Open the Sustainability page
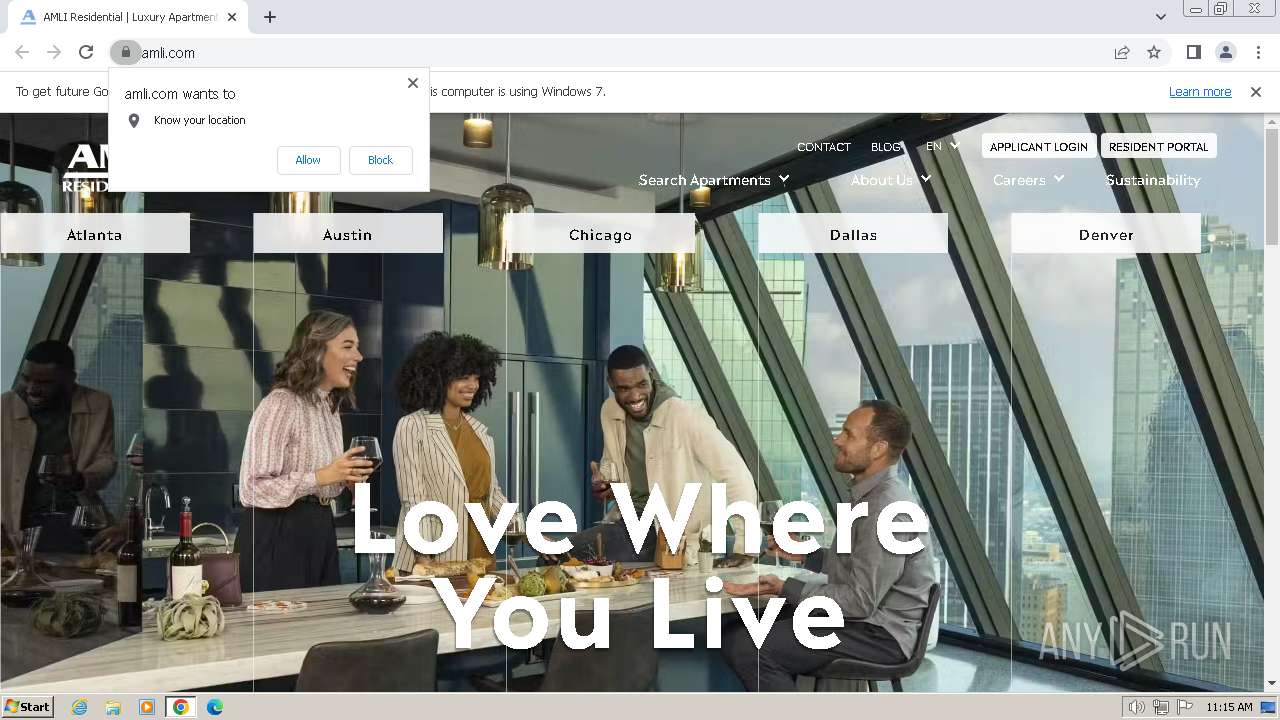The image size is (1280, 720). [x=1153, y=180]
